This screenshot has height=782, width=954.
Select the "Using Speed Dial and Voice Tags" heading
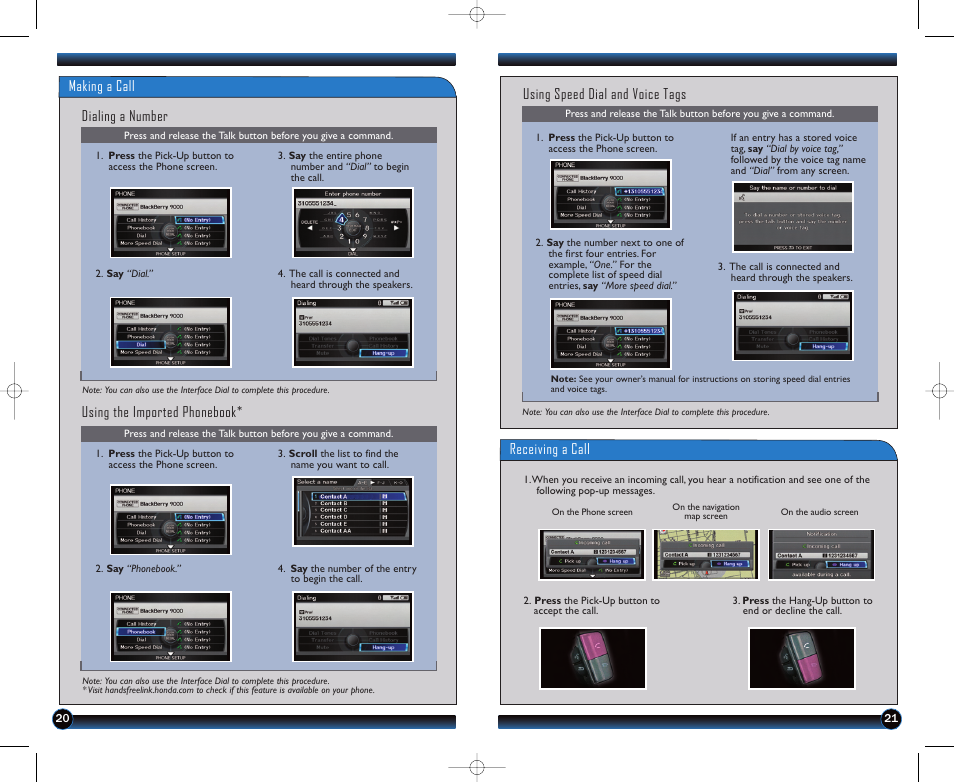point(605,94)
